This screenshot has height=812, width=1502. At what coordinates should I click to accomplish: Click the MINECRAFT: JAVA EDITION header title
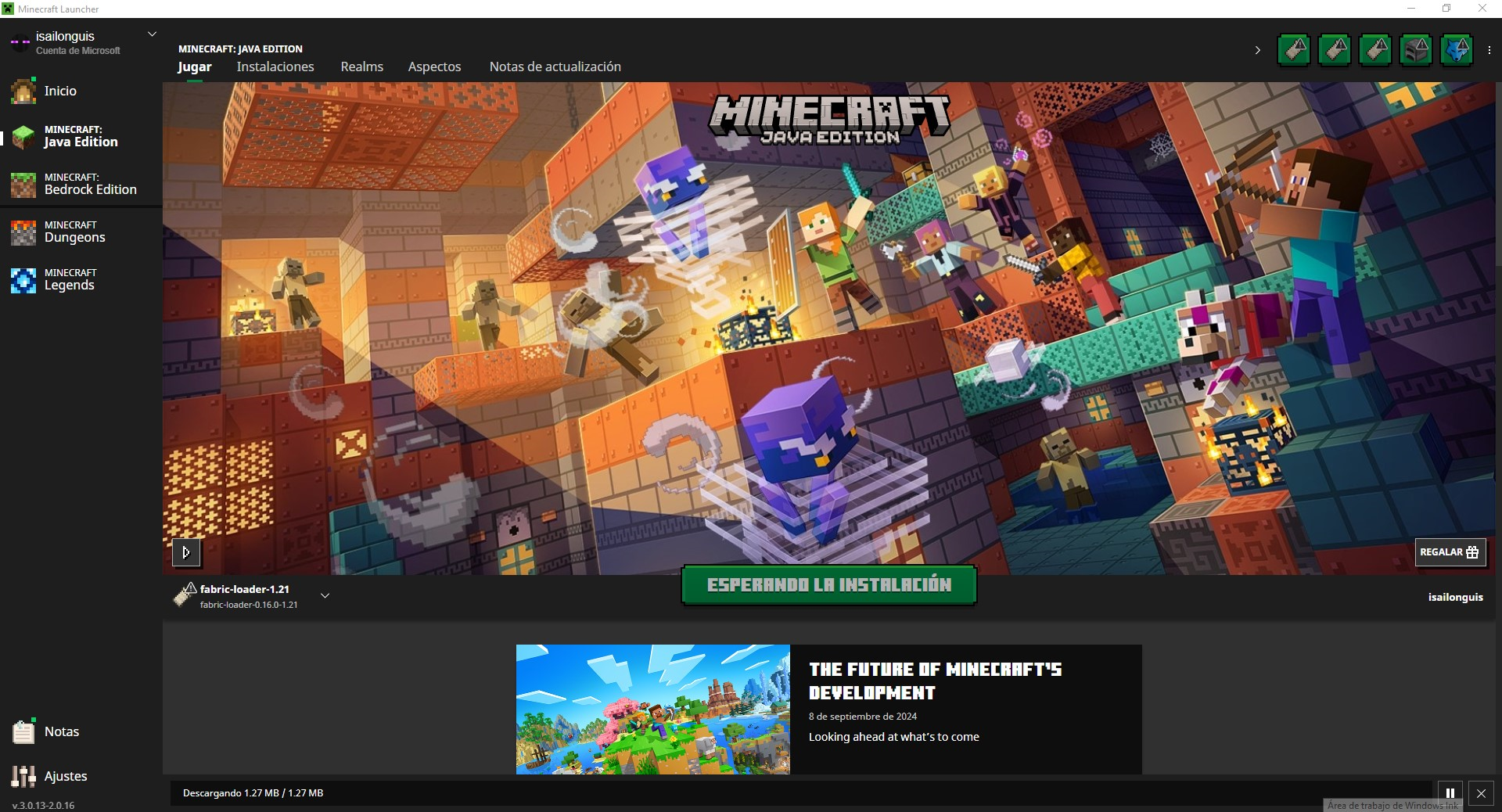240,49
